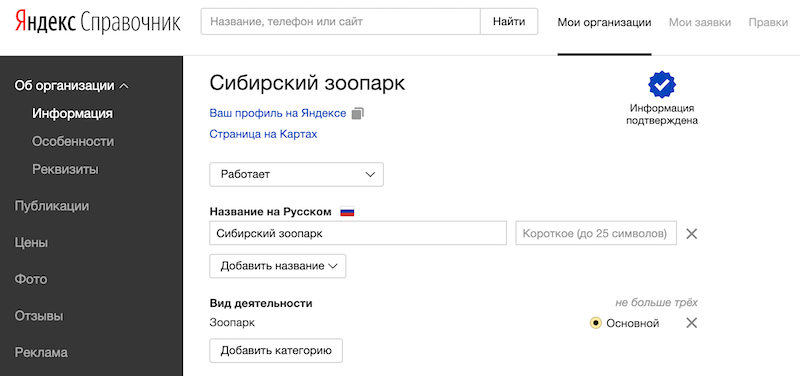The height and width of the screenshot is (376, 800).
Task: Click the не больше трёх hint text
Action: (x=656, y=303)
